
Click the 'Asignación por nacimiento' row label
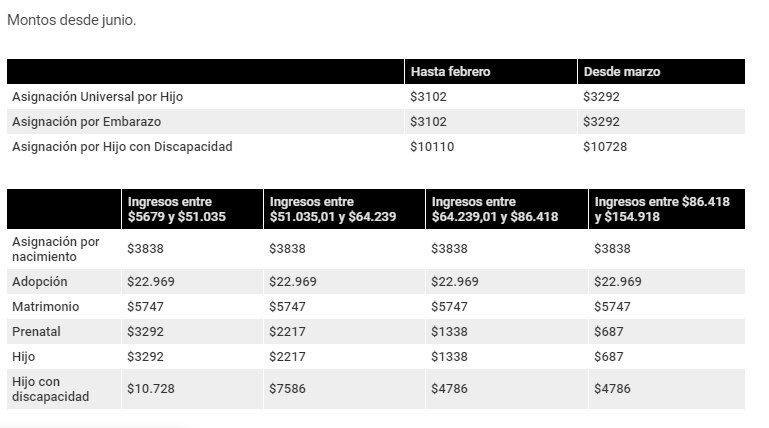click(x=55, y=249)
